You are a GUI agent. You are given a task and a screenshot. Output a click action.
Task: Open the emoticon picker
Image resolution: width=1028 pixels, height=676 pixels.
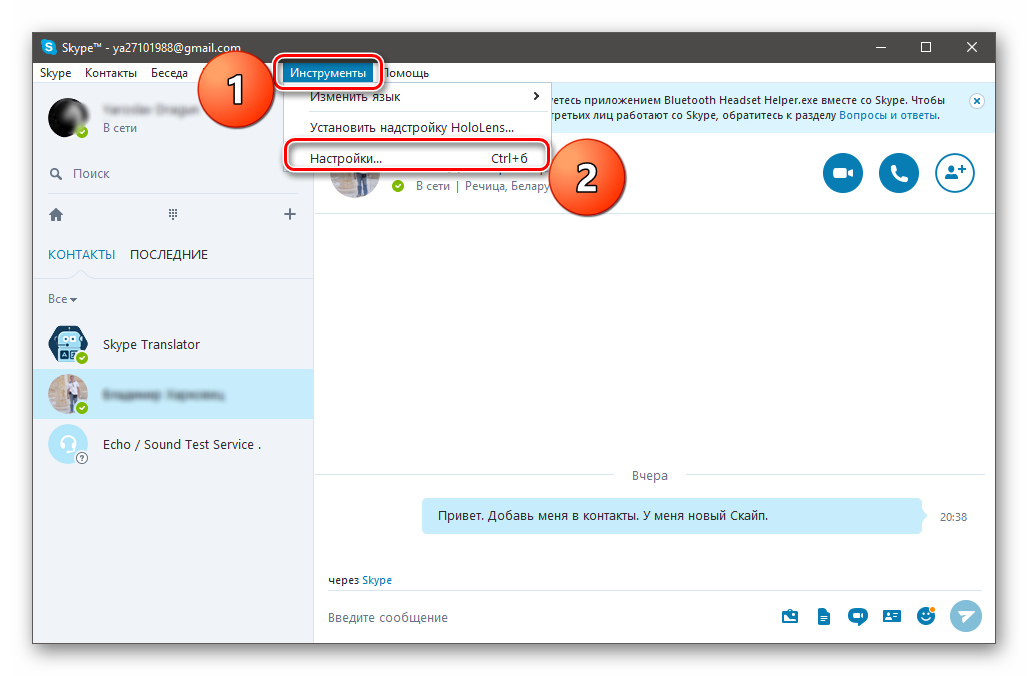coord(926,616)
